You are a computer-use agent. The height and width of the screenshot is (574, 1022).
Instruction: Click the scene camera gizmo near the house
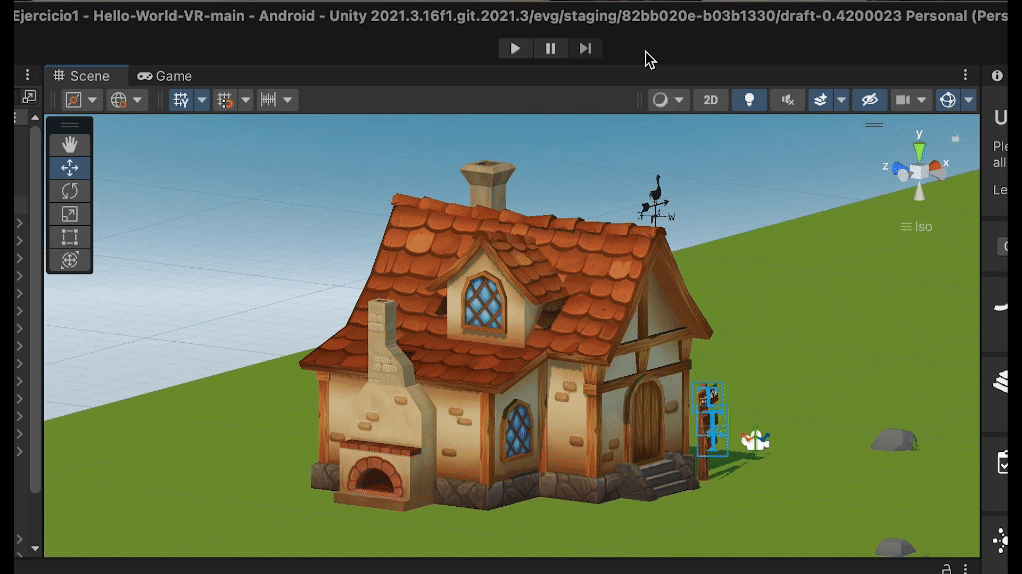[755, 441]
